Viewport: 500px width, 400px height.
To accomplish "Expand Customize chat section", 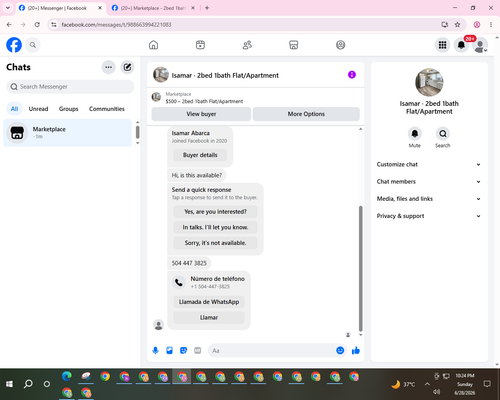I will 429,164.
